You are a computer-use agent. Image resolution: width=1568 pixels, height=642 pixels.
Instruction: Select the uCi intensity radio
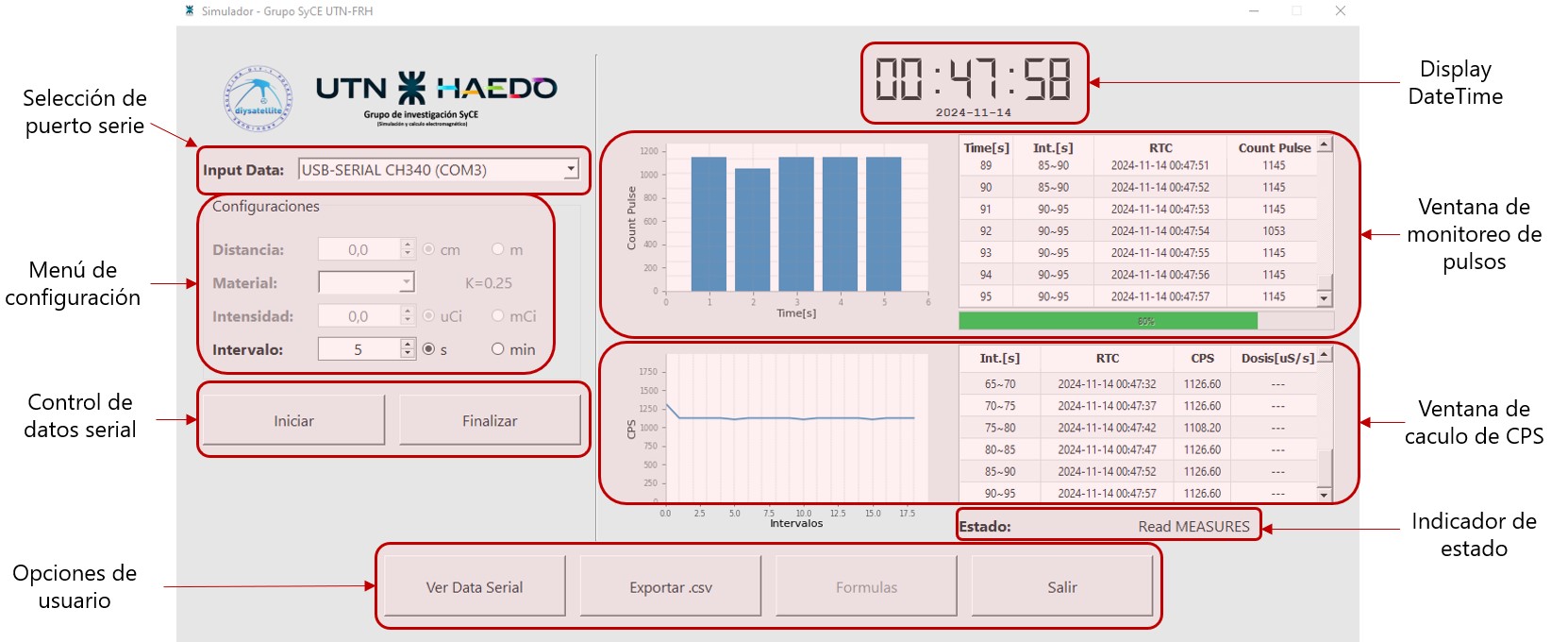pos(428,316)
